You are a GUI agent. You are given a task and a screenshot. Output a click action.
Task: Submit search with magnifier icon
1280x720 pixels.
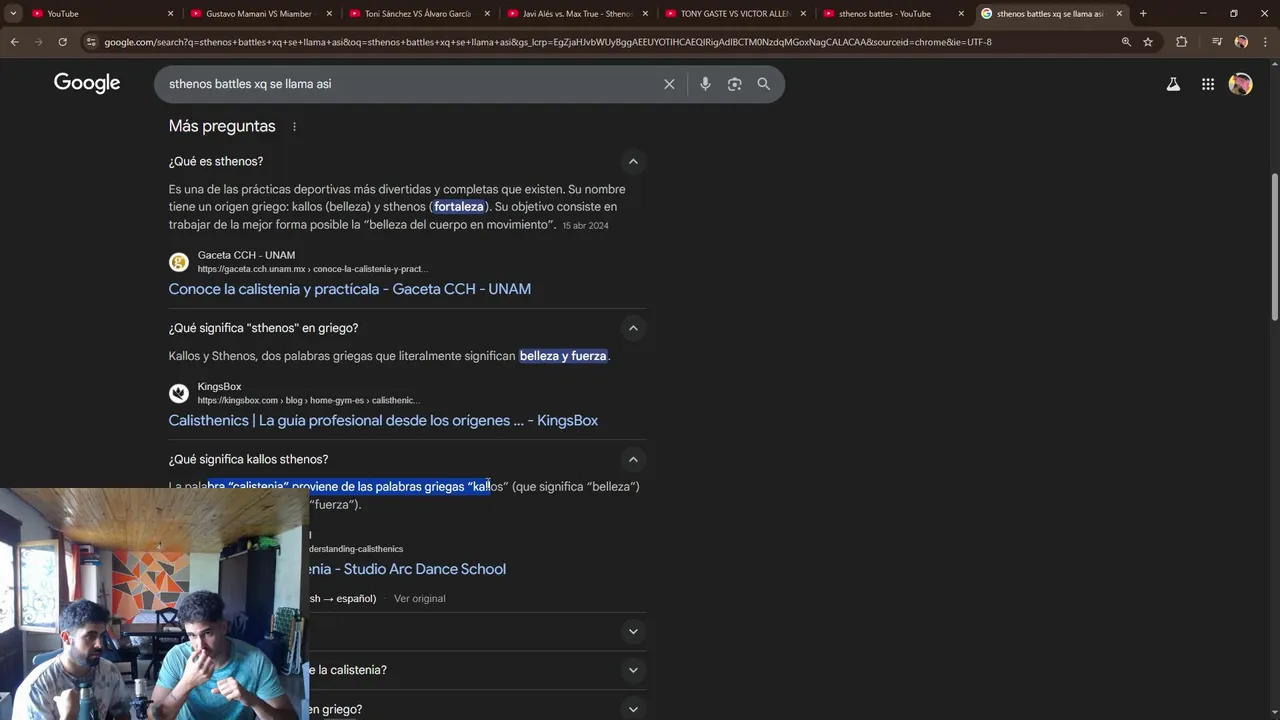pos(764,84)
